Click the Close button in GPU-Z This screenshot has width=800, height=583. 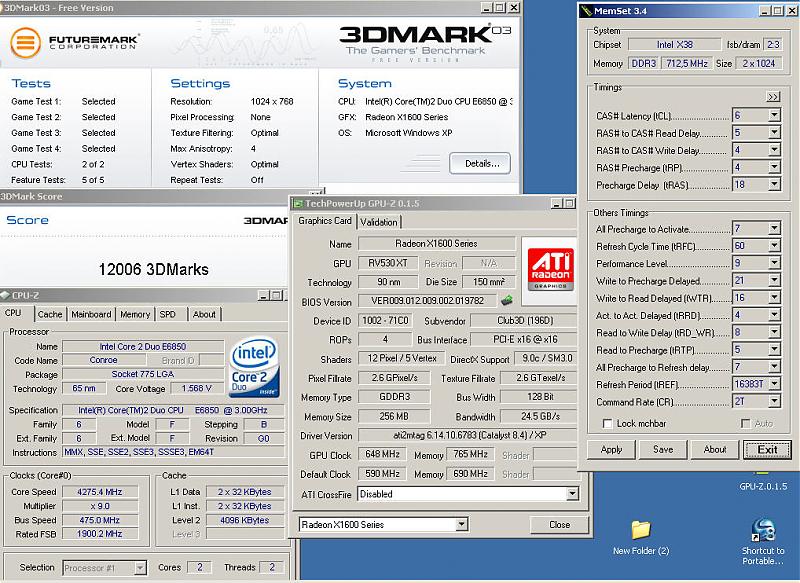pyautogui.click(x=559, y=524)
